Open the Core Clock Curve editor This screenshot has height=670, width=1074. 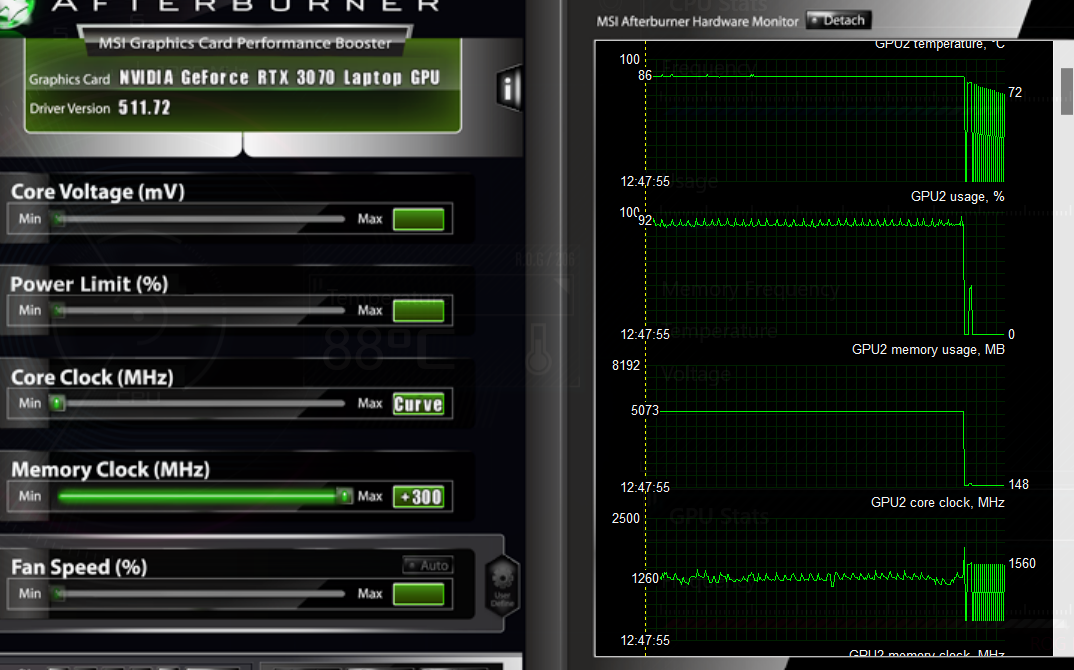click(419, 404)
